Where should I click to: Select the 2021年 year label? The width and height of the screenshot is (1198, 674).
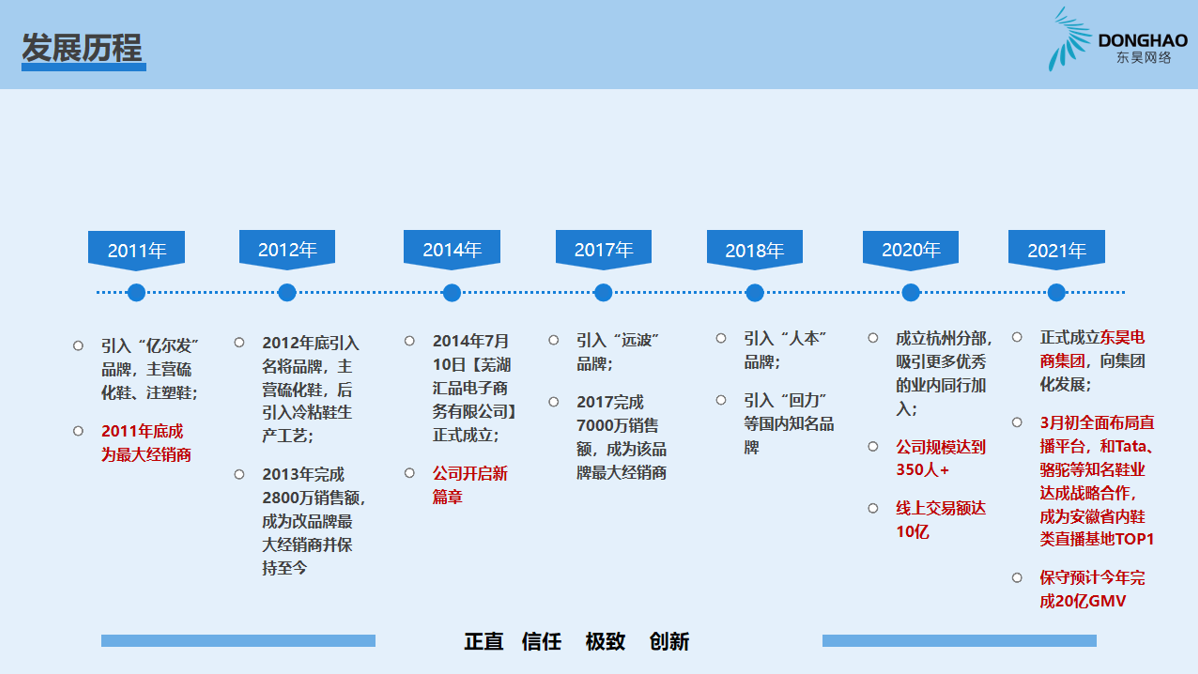(1056, 250)
